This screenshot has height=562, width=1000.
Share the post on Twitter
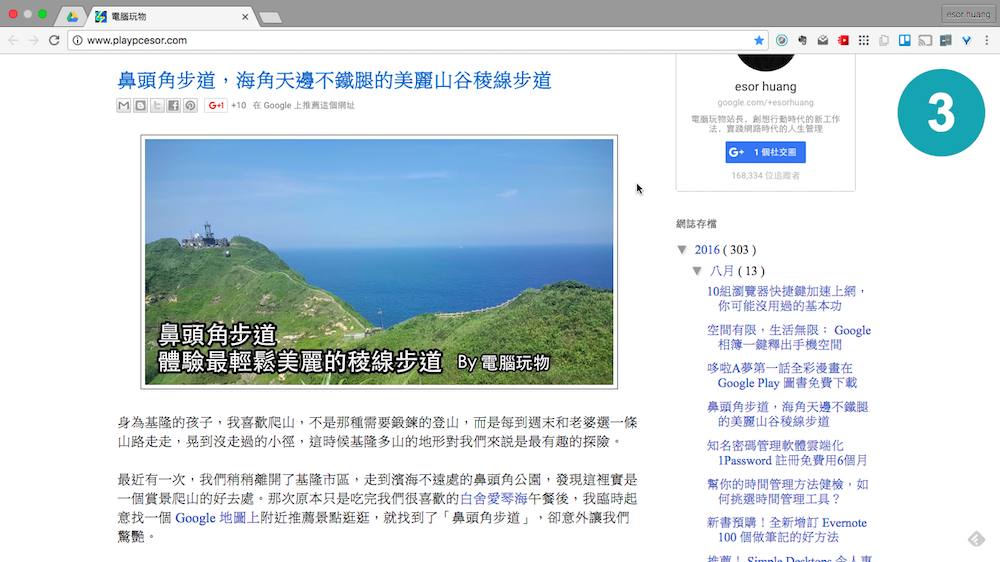157,106
